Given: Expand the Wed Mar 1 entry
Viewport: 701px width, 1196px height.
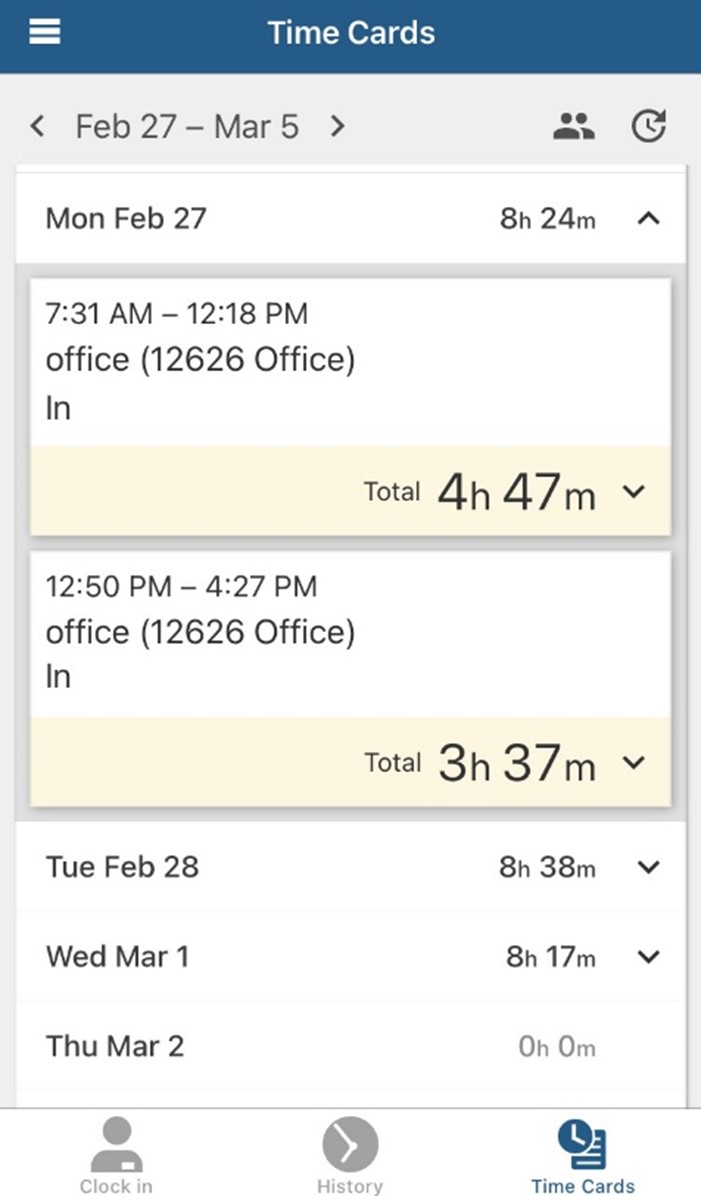Looking at the screenshot, I should 649,957.
